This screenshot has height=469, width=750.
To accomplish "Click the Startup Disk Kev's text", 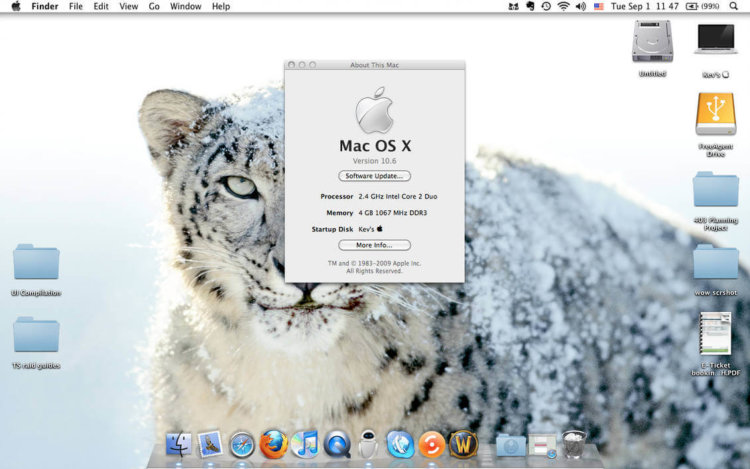I will (x=371, y=229).
